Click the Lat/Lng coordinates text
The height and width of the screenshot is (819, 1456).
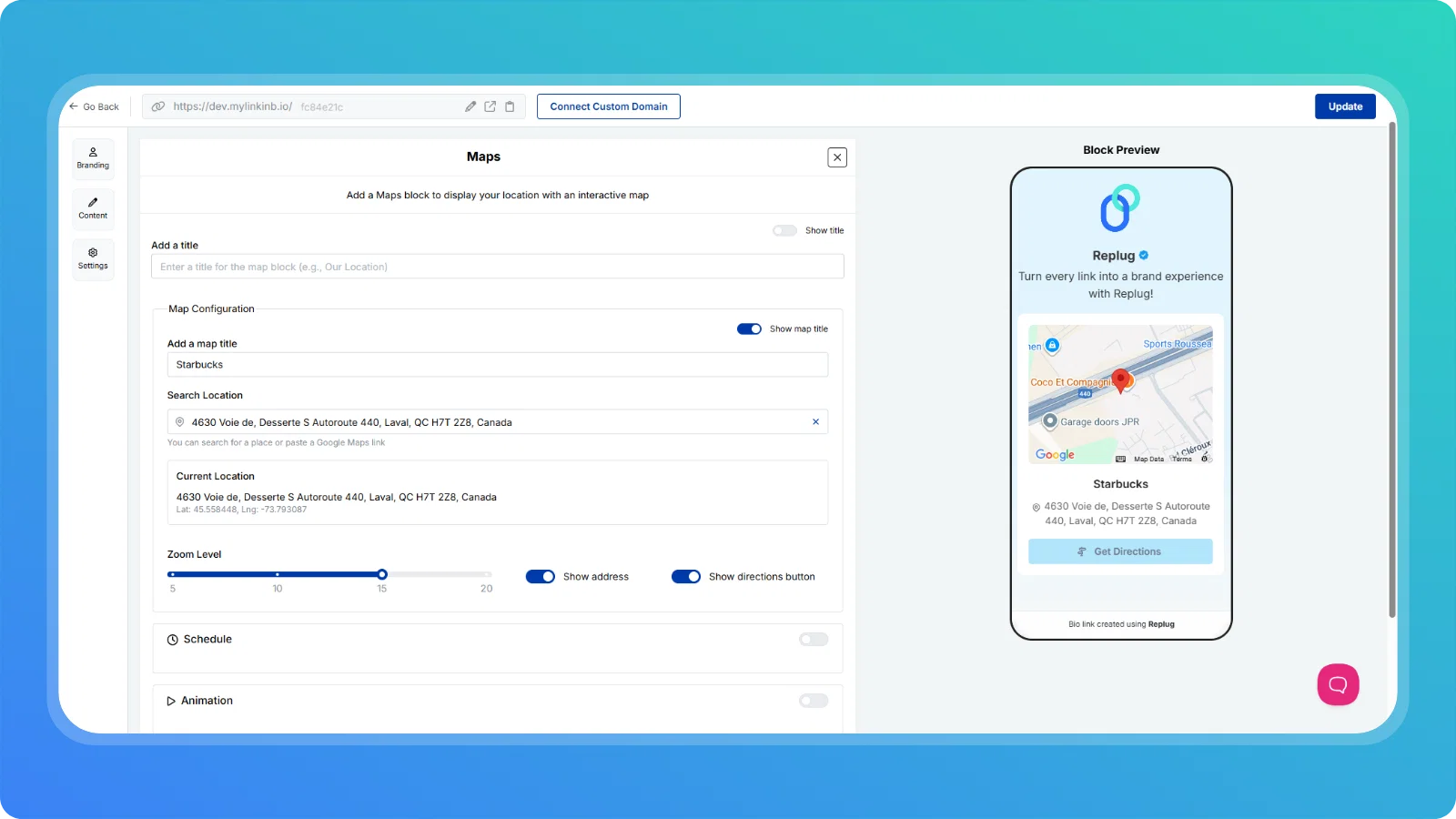point(241,510)
